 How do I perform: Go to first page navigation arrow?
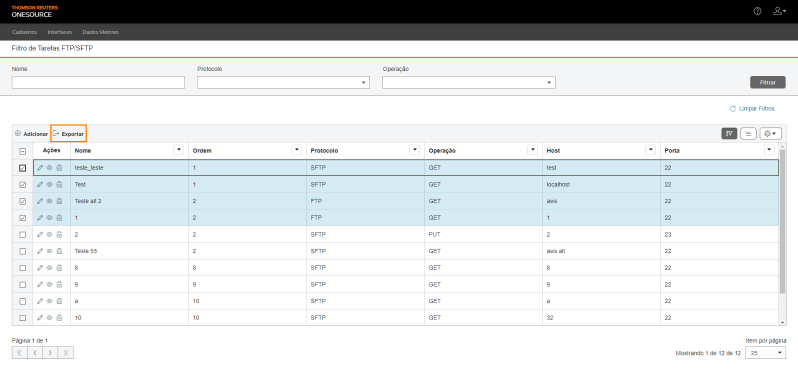click(x=19, y=353)
